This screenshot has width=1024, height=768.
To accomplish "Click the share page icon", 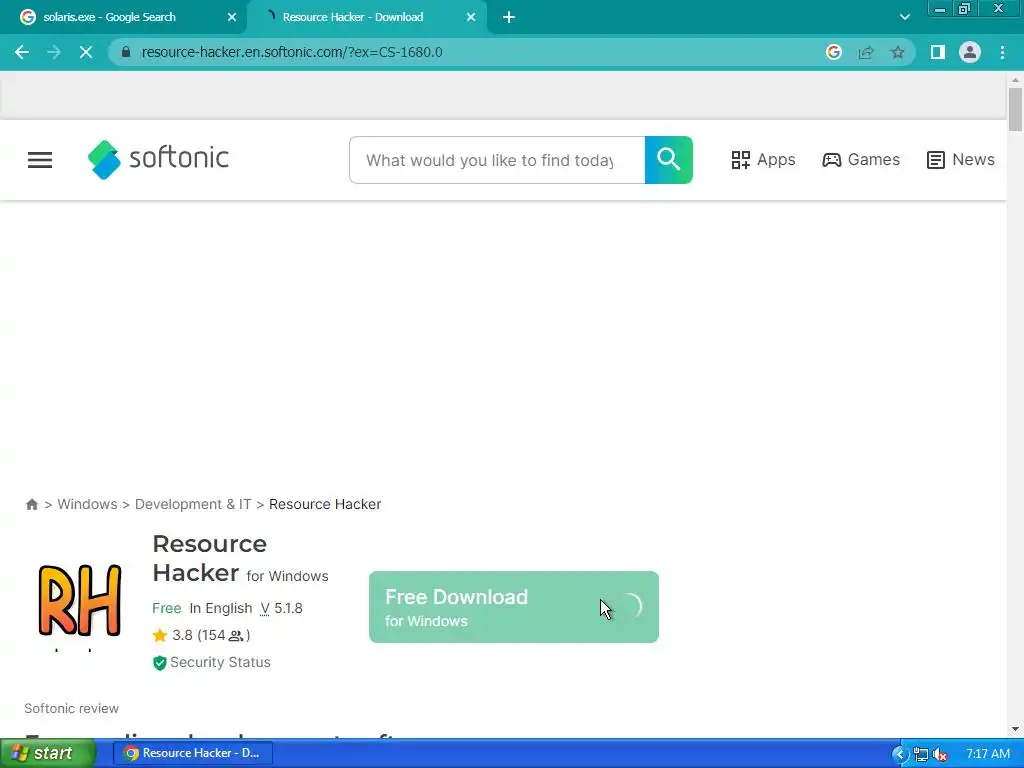I will tap(866, 52).
